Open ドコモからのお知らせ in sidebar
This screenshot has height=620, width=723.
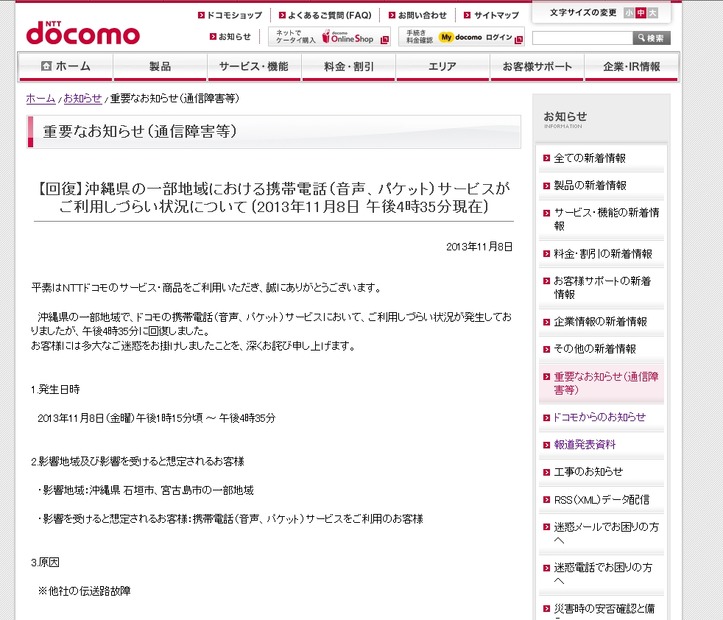coord(601,417)
